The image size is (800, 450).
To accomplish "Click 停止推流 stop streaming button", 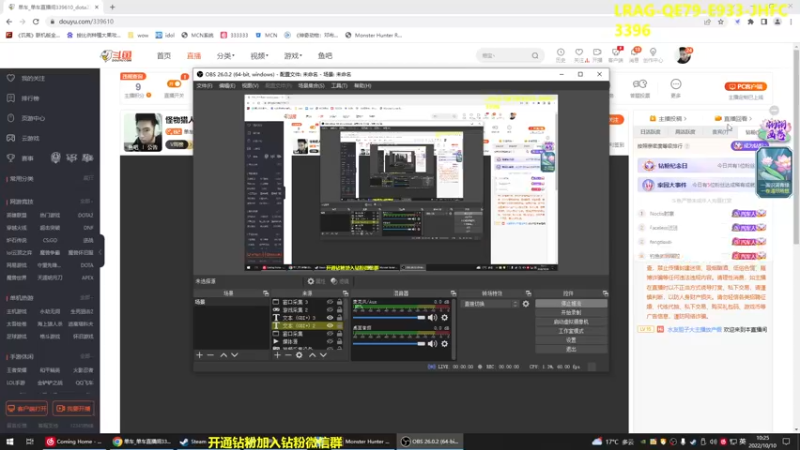I will click(571, 304).
